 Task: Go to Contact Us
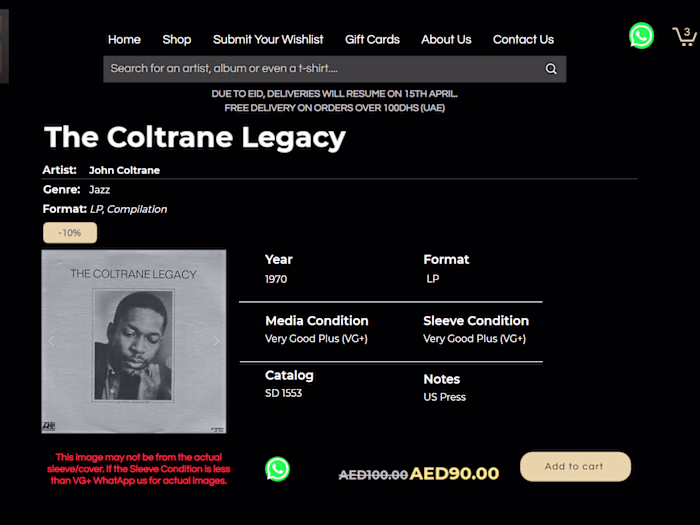click(523, 39)
